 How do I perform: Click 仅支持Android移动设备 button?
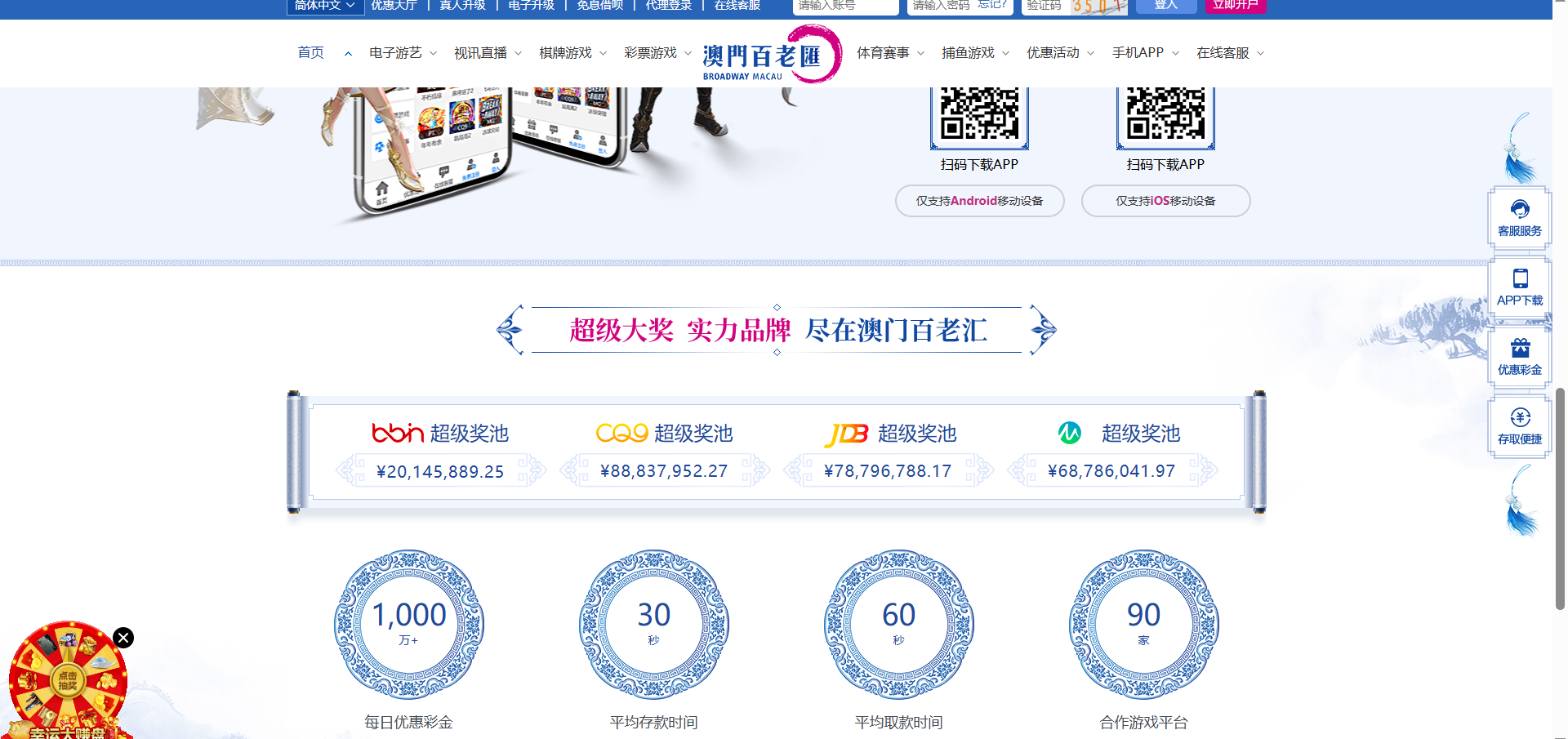979,201
